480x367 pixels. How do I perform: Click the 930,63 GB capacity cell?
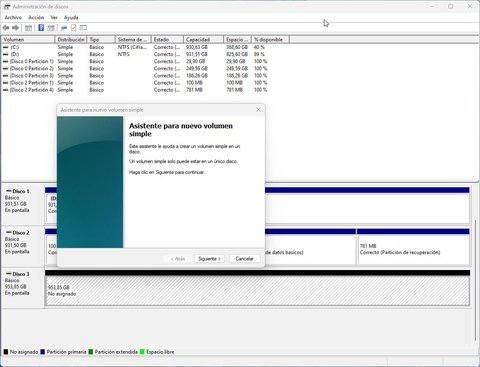tap(197, 47)
